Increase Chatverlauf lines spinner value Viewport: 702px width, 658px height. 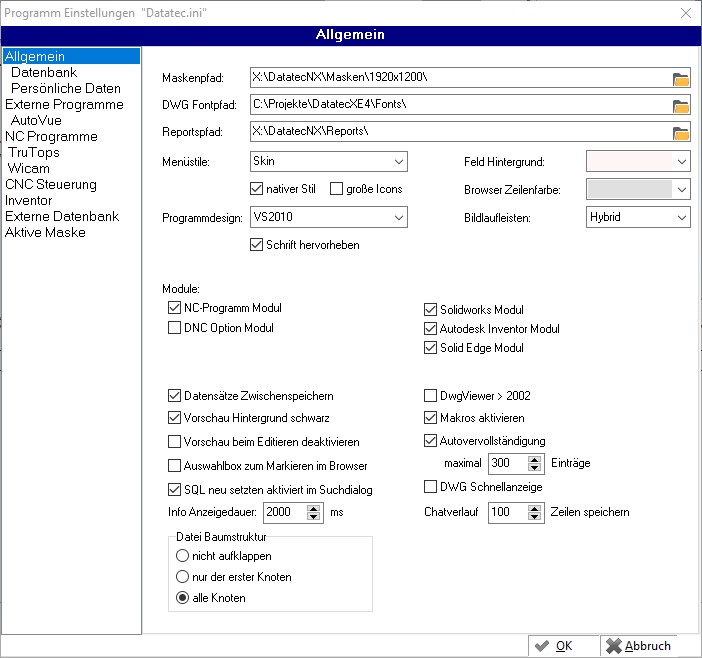(x=534, y=508)
